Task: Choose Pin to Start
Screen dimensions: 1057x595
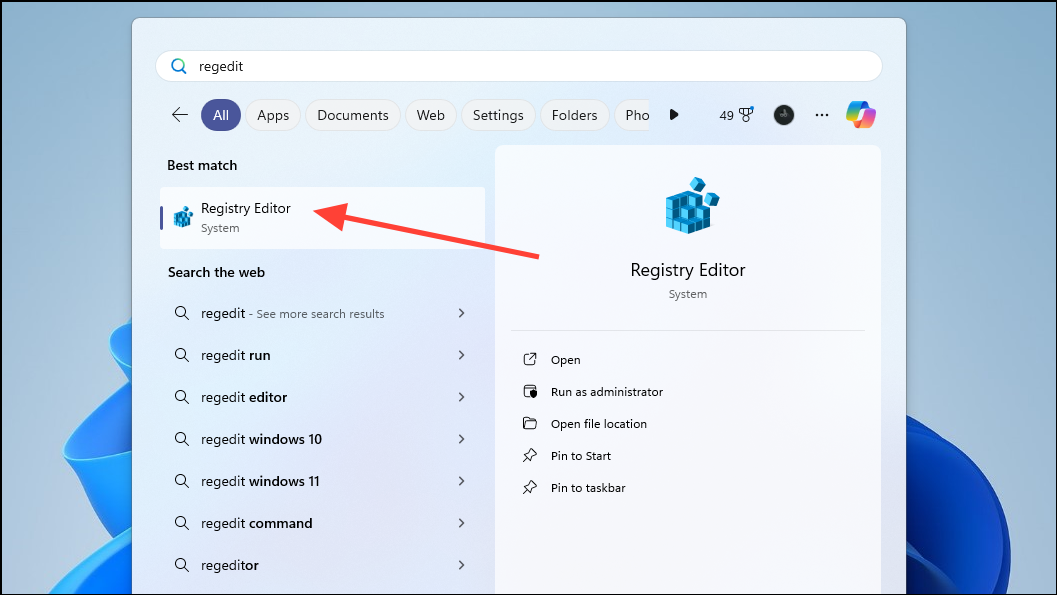Action: (580, 456)
